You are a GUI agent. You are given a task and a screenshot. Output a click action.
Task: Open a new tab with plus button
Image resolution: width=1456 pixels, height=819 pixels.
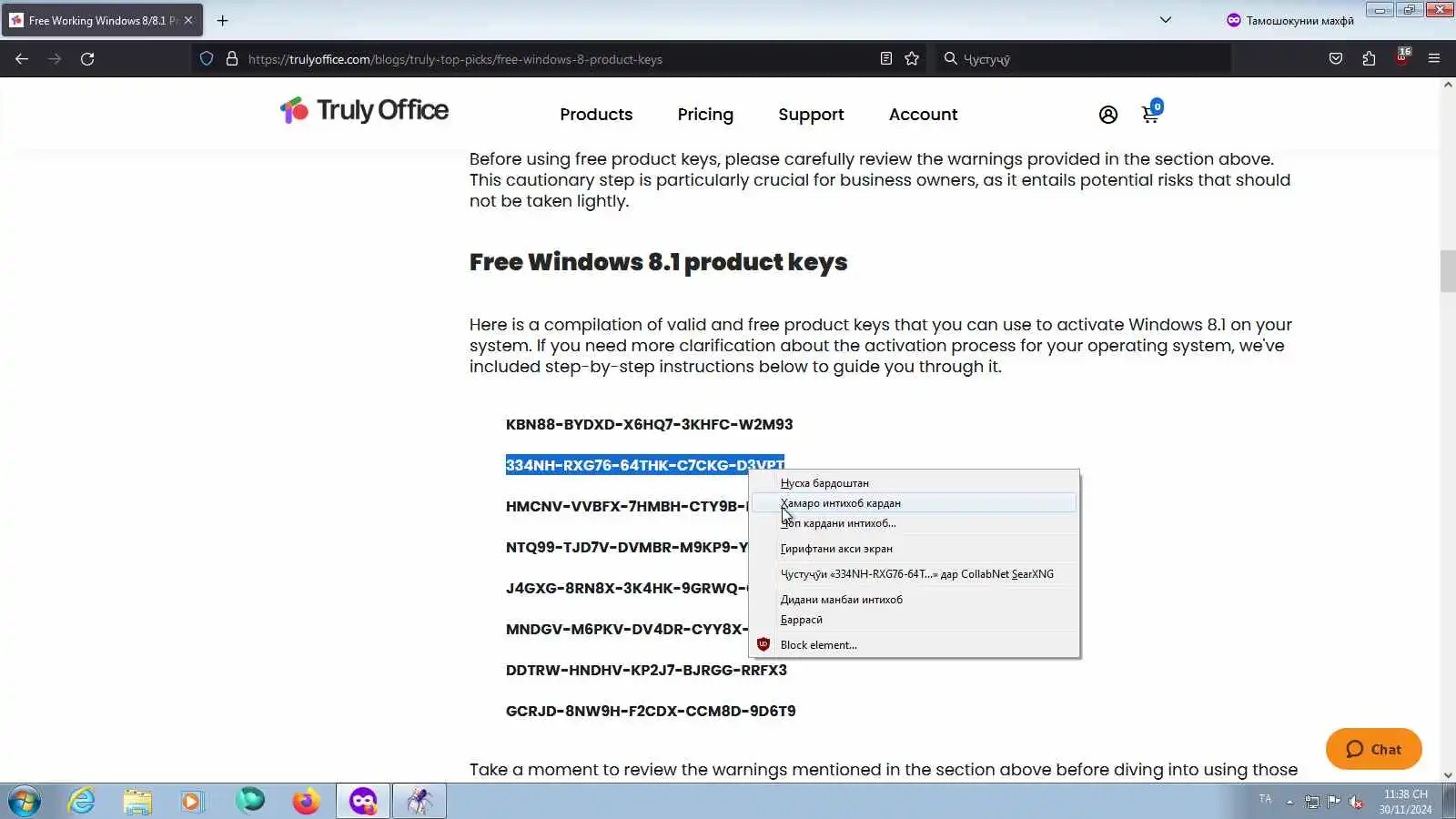point(222,20)
